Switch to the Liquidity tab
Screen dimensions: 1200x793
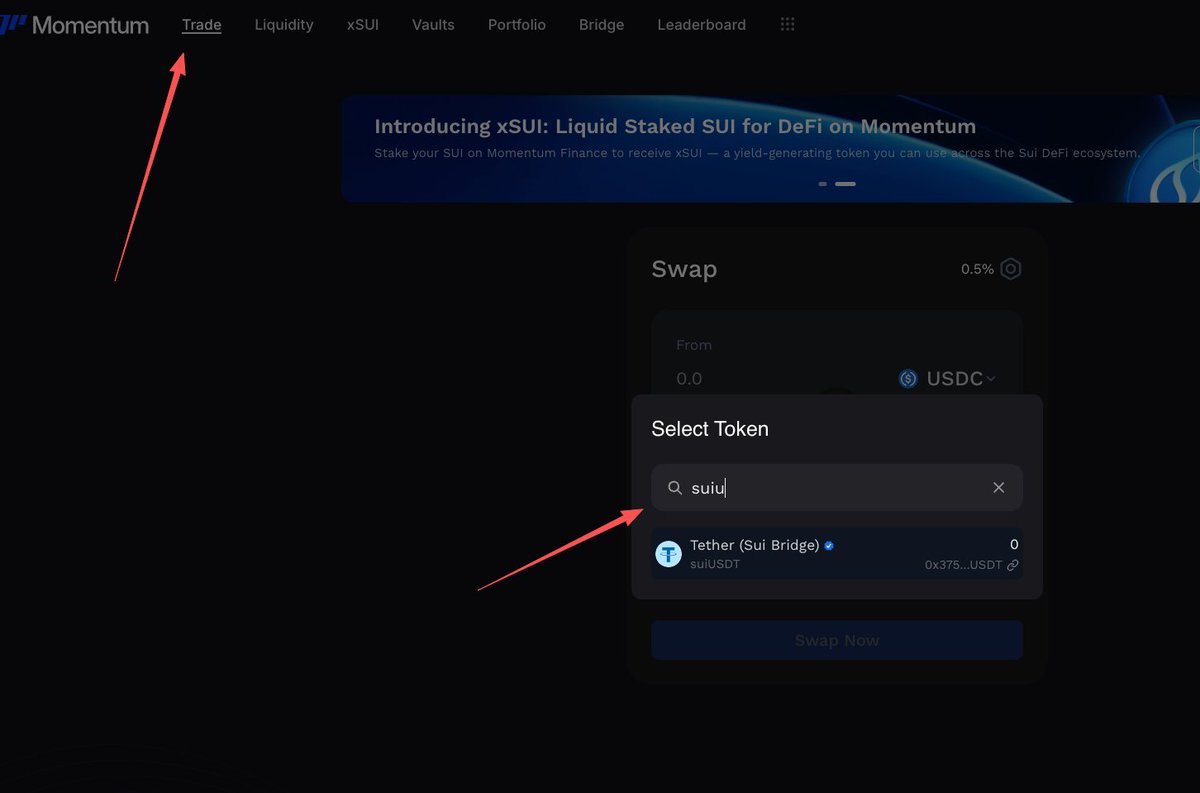[x=284, y=25]
